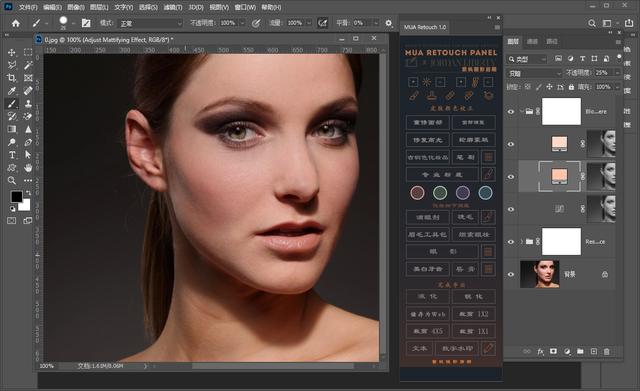Open layer blend mode dropdown
Viewport: 640px width, 391px height.
point(534,73)
